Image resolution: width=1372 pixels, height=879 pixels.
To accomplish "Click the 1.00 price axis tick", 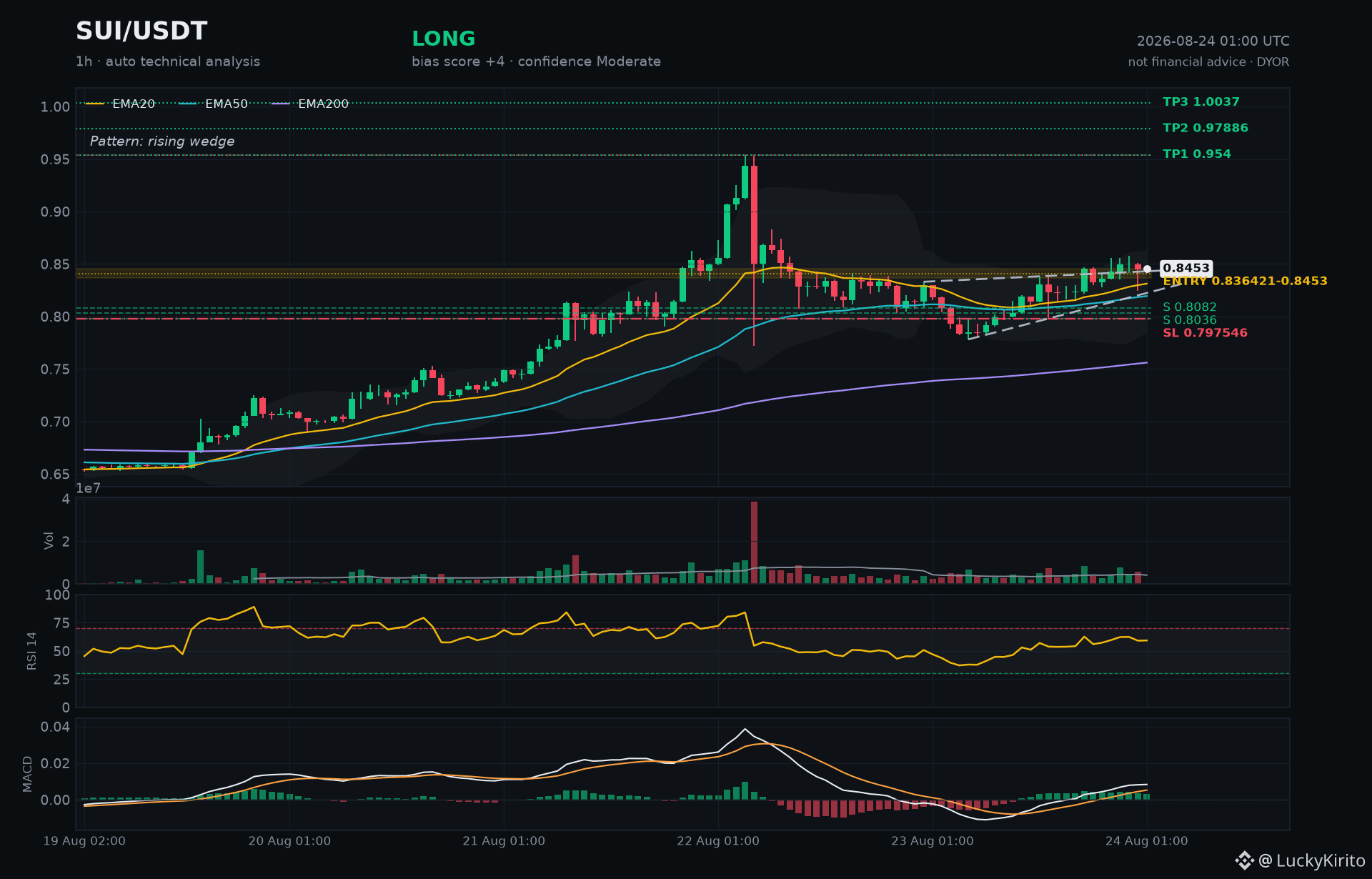I will point(55,107).
